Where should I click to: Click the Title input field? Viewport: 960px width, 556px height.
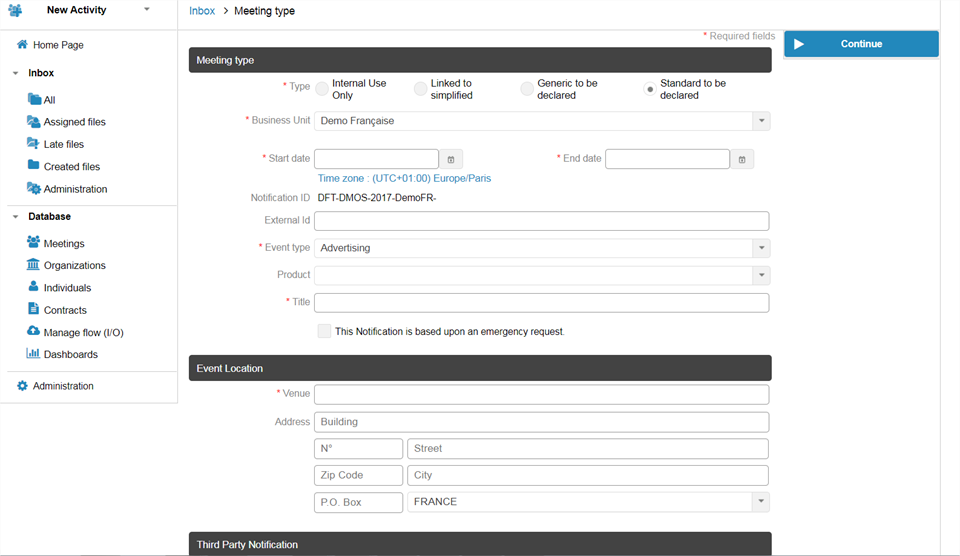[541, 302]
